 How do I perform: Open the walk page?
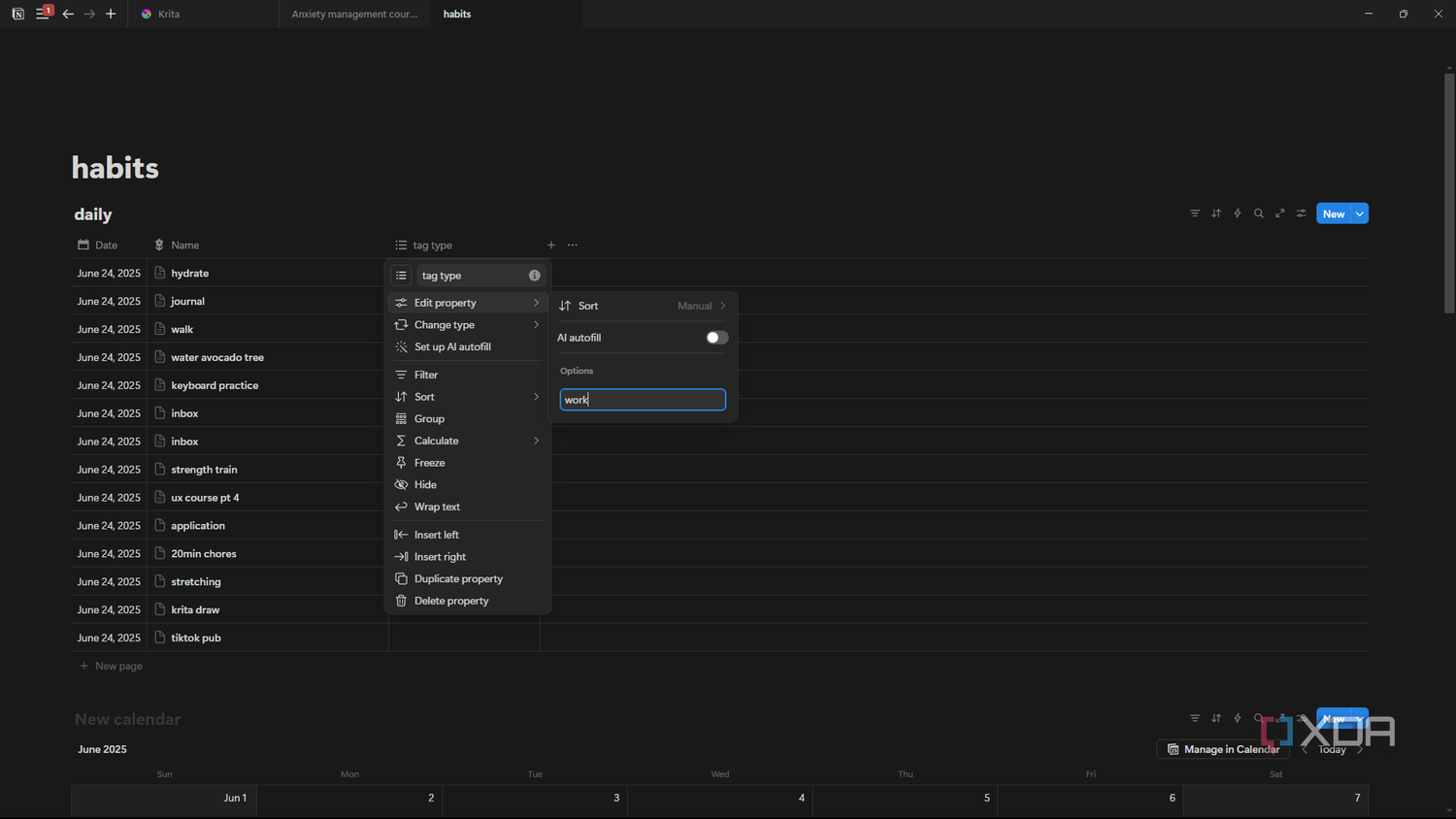pyautogui.click(x=182, y=330)
